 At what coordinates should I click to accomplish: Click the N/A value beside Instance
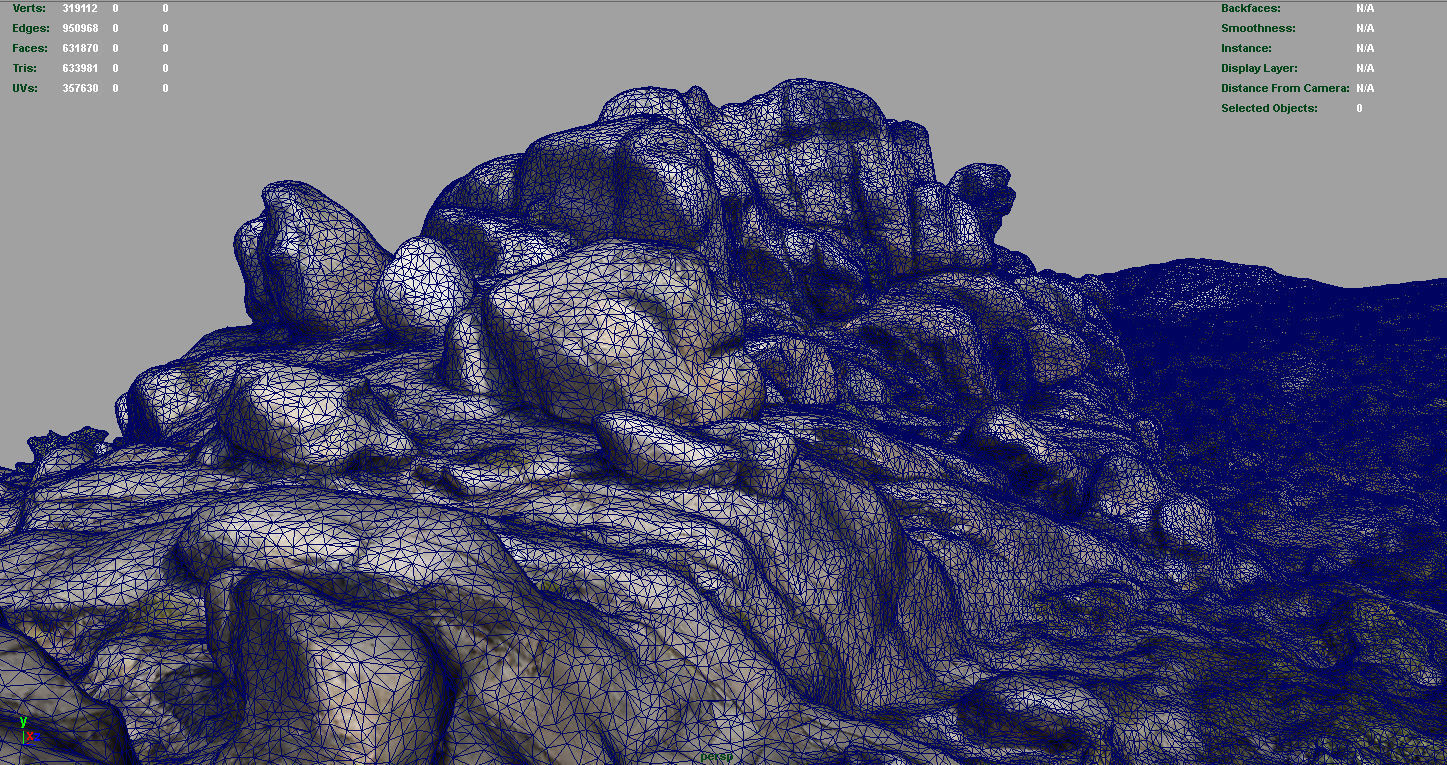pyautogui.click(x=1365, y=48)
